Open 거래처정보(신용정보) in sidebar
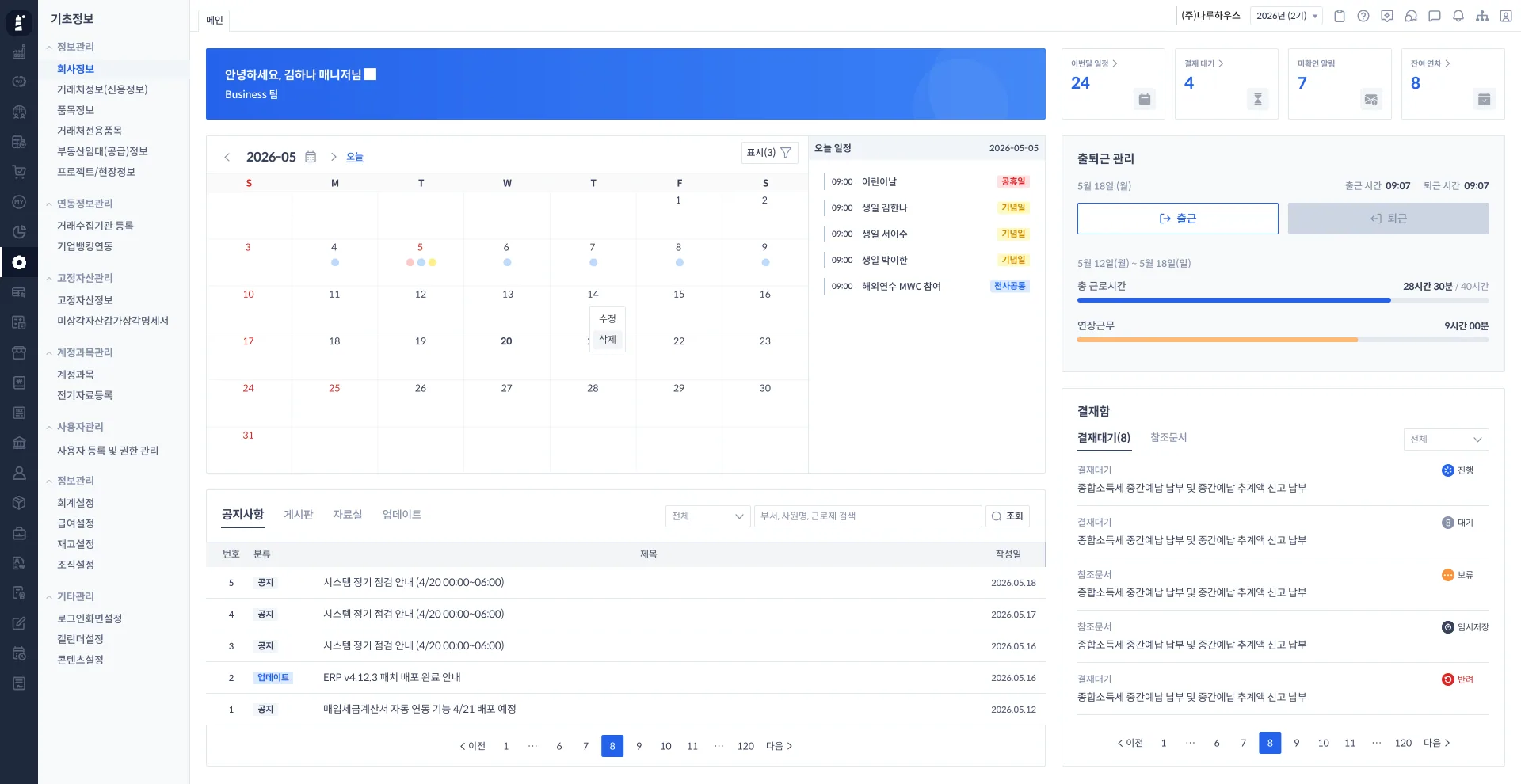This screenshot has height=784, width=1521. click(102, 89)
